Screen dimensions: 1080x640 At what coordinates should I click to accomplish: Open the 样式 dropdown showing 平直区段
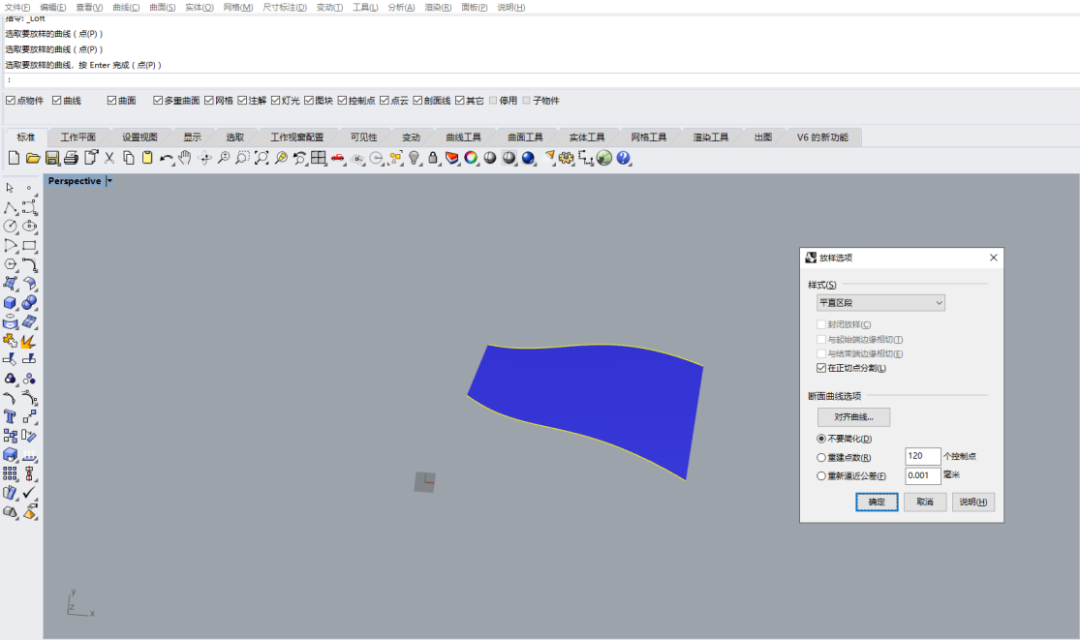[x=880, y=302]
